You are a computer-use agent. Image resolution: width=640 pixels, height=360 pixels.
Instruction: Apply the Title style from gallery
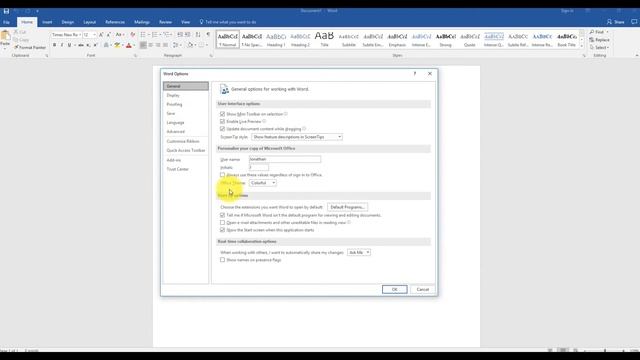(x=324, y=39)
